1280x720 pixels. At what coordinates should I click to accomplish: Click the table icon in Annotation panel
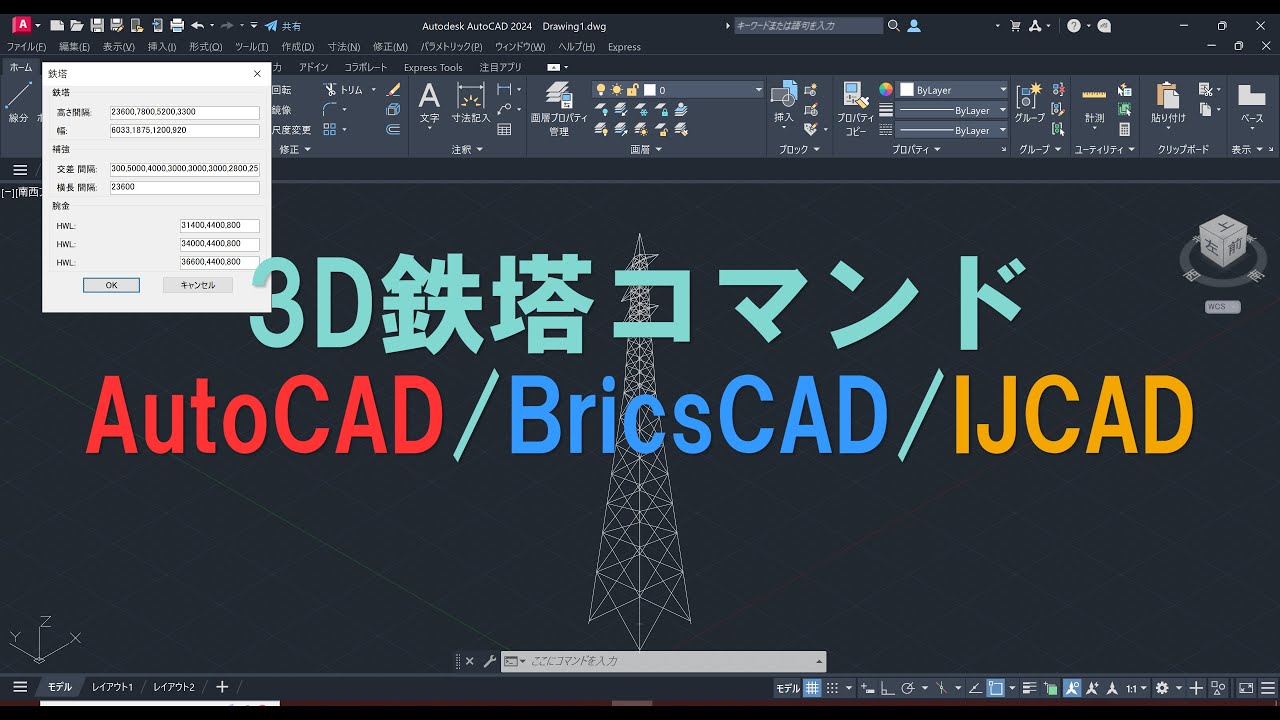[x=504, y=129]
